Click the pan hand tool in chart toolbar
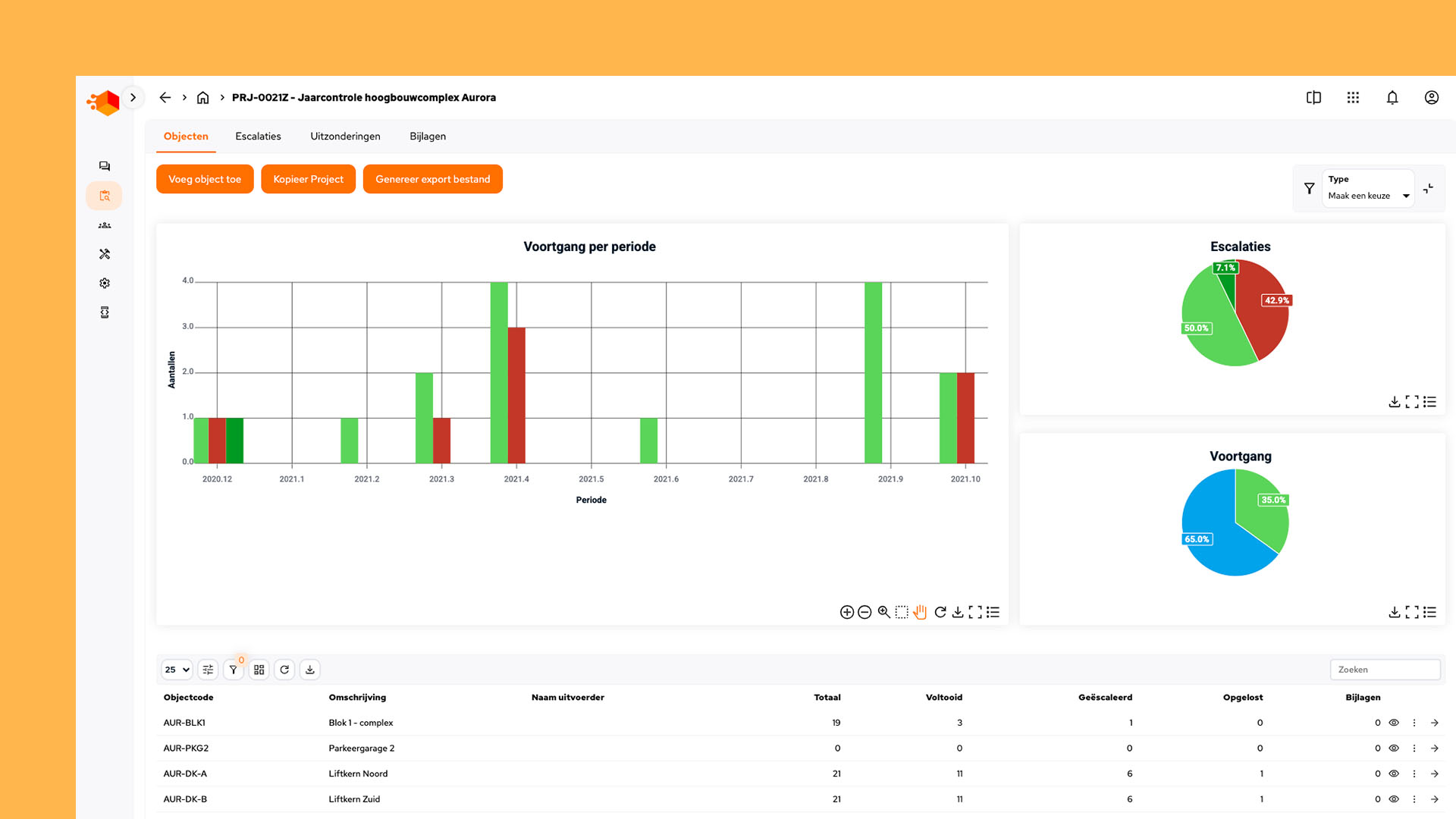This screenshot has height=819, width=1456. (920, 612)
